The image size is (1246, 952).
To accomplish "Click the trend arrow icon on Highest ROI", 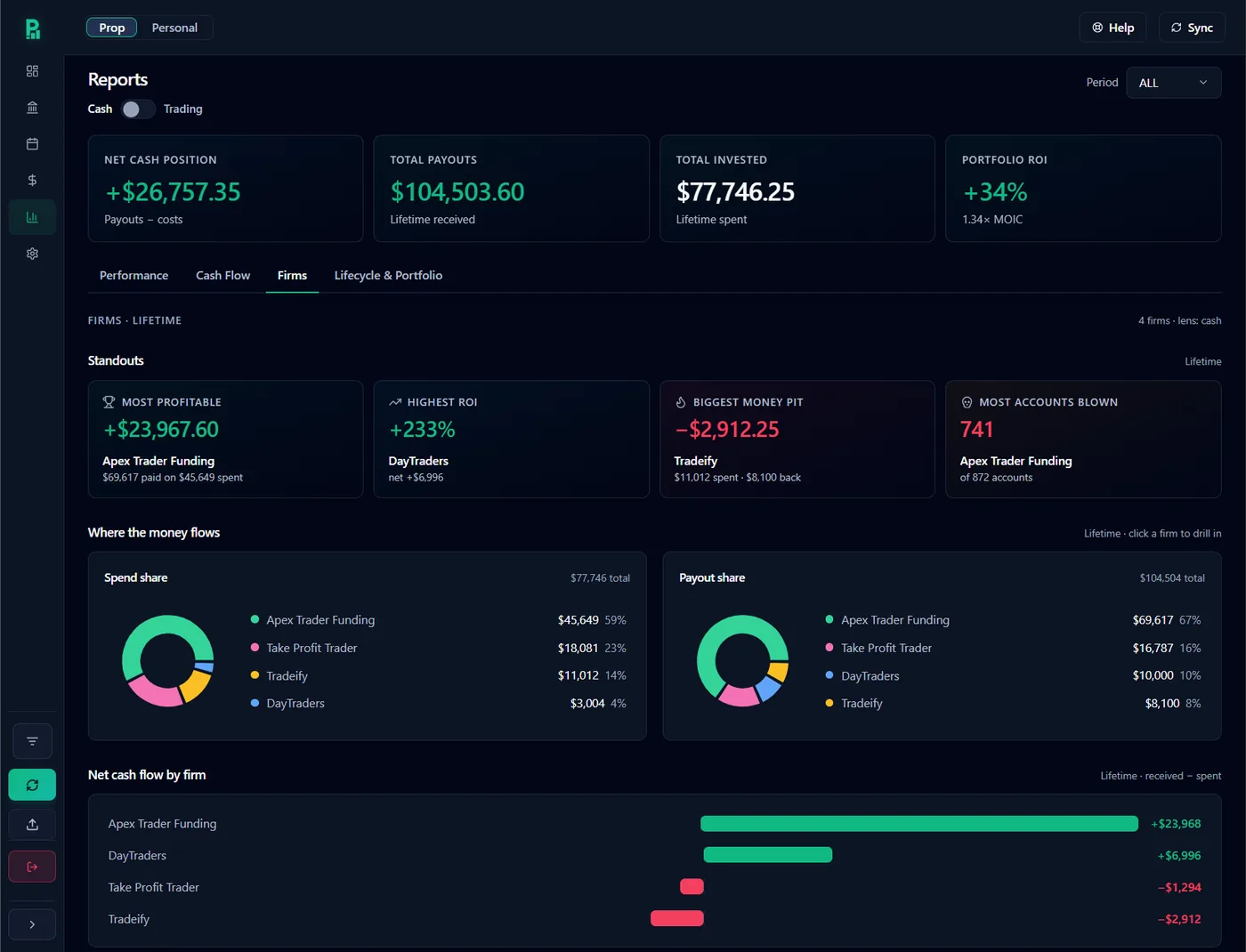I will [395, 402].
